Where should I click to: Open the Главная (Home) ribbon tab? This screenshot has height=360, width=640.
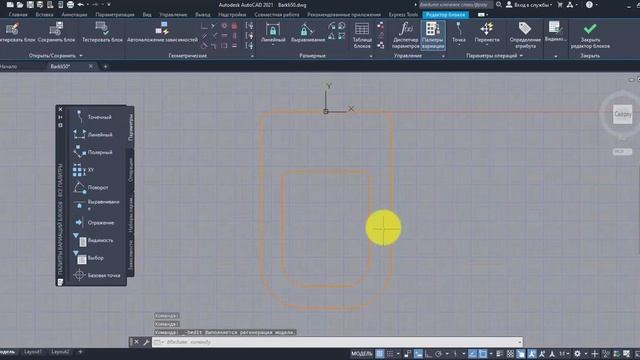[18, 14]
